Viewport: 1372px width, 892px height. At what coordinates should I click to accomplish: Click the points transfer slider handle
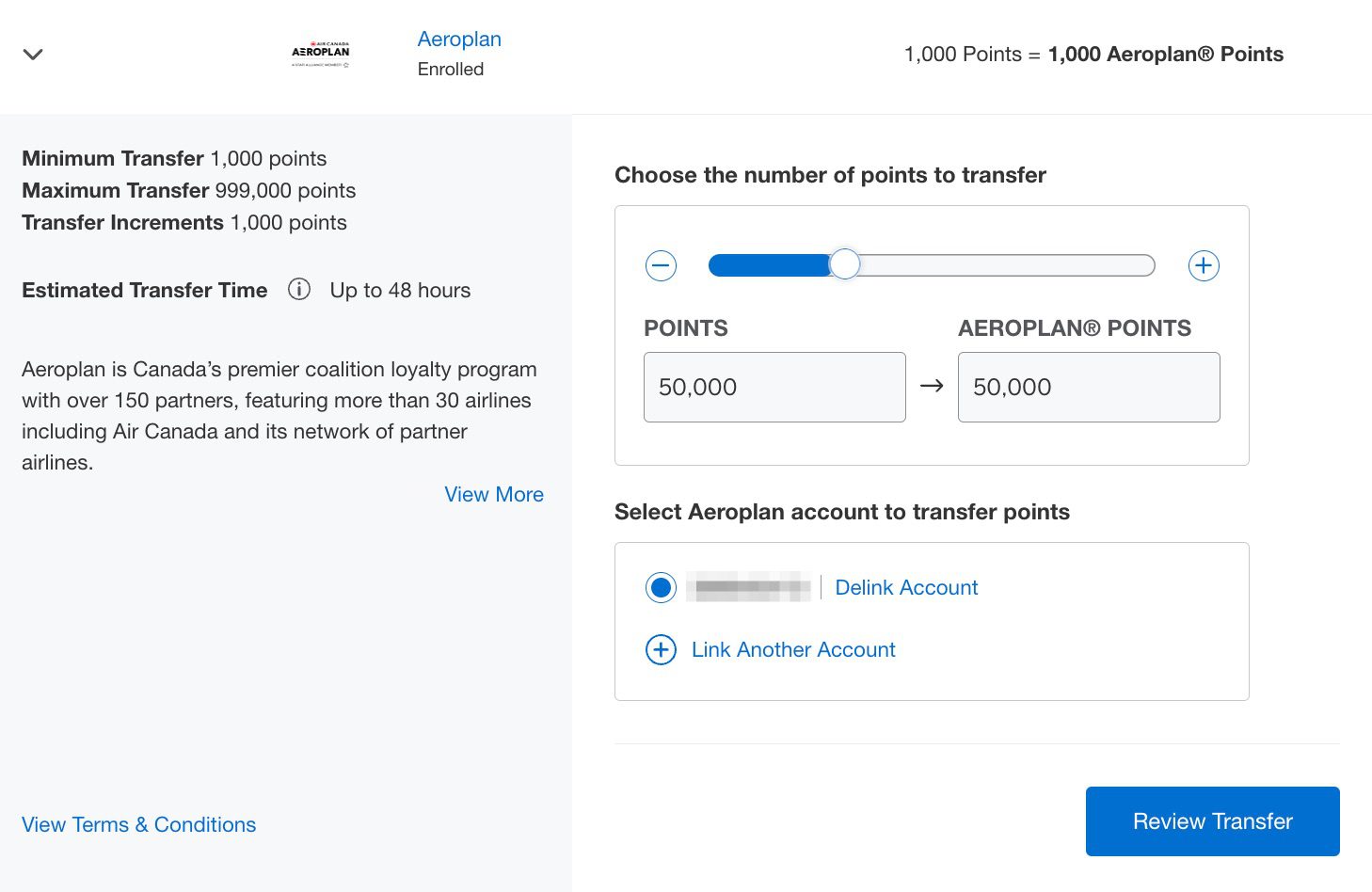[845, 264]
